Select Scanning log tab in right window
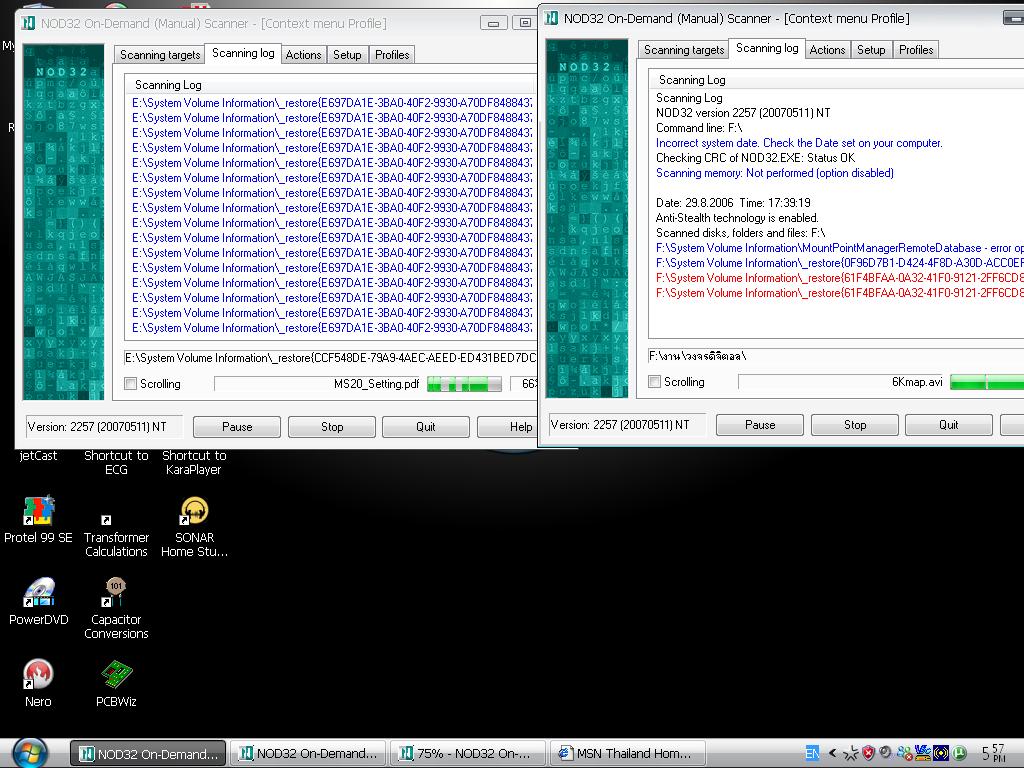Image resolution: width=1024 pixels, height=768 pixels. pos(767,48)
